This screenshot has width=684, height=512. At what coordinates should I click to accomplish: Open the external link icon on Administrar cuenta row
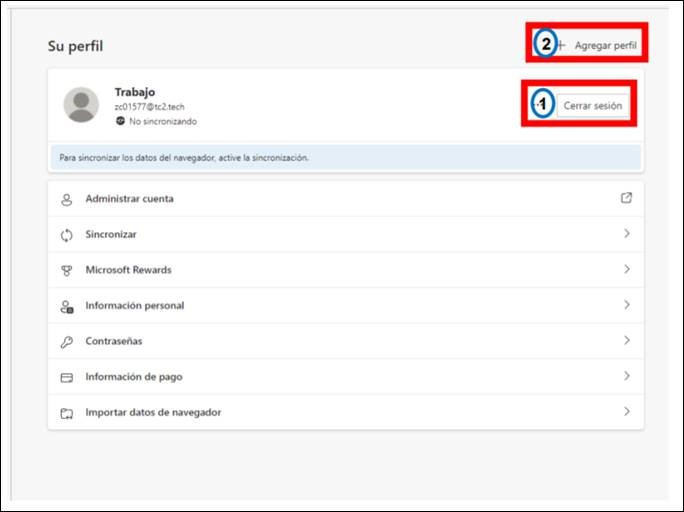click(626, 198)
